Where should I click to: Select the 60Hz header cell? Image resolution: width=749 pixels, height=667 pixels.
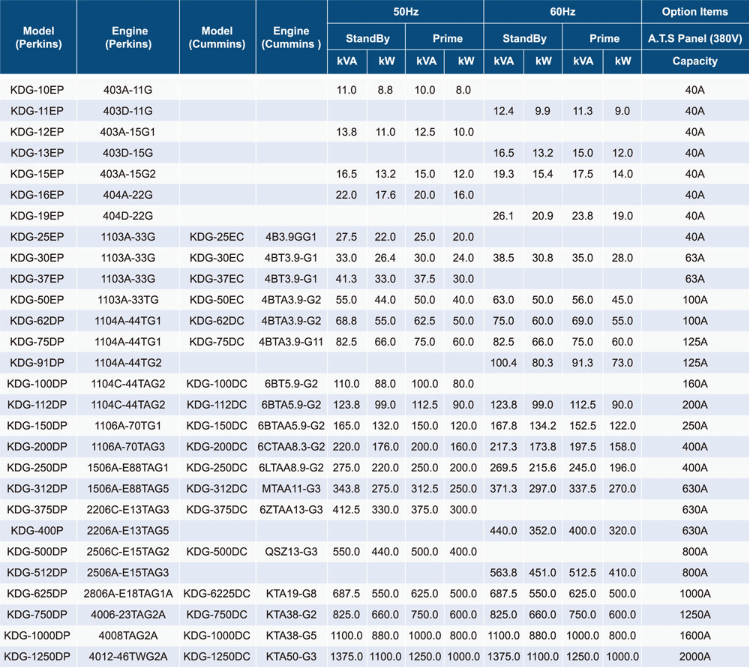pos(562,11)
